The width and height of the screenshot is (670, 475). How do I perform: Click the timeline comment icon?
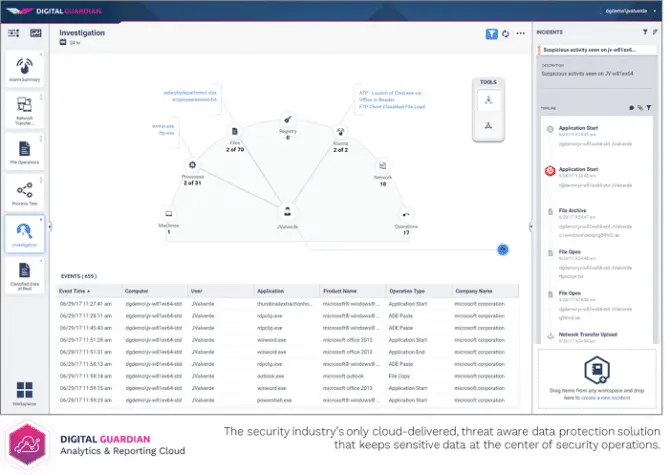point(632,108)
